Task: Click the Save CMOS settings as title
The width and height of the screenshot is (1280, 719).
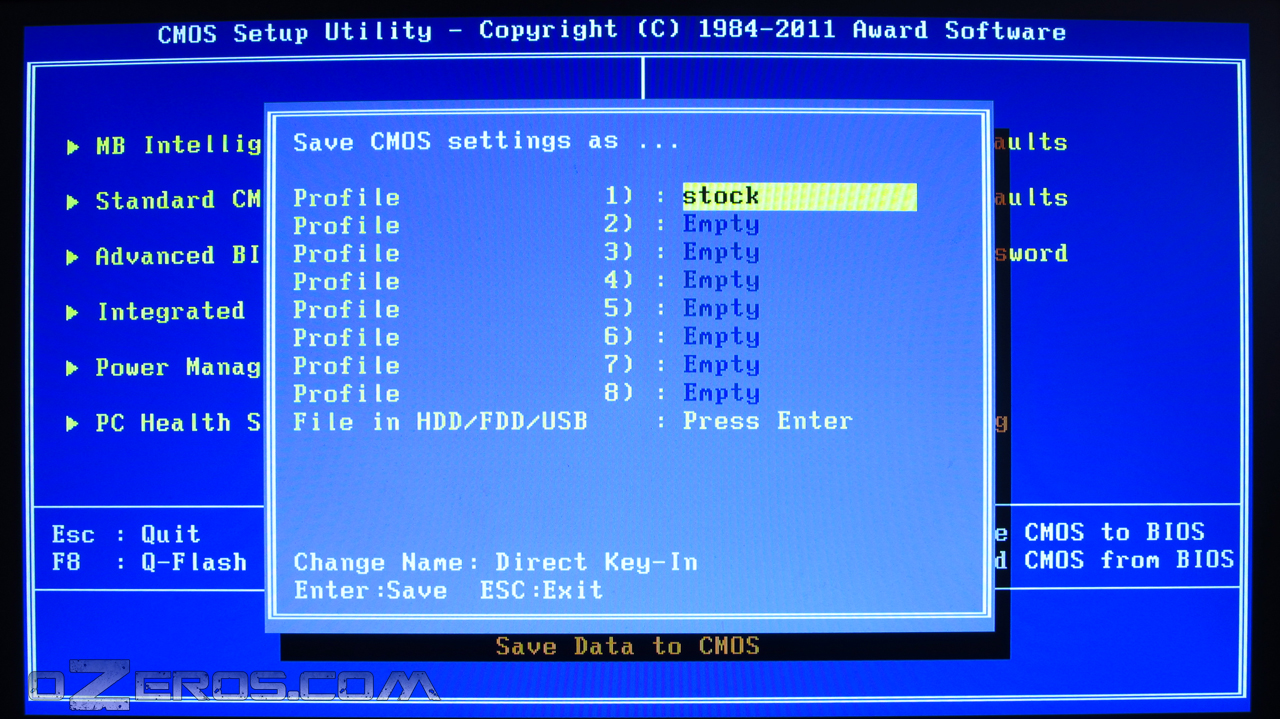Action: click(x=486, y=141)
